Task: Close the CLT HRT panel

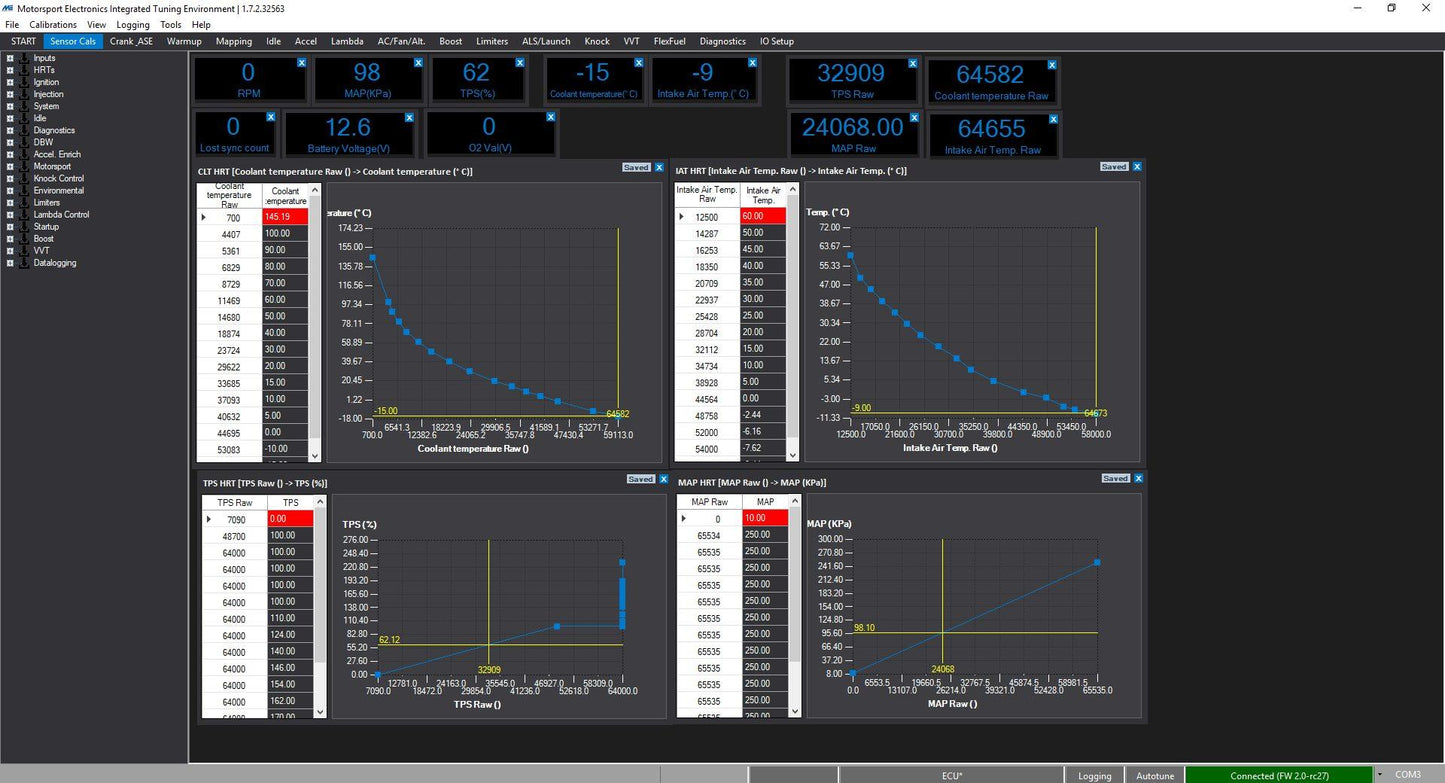Action: (x=659, y=167)
